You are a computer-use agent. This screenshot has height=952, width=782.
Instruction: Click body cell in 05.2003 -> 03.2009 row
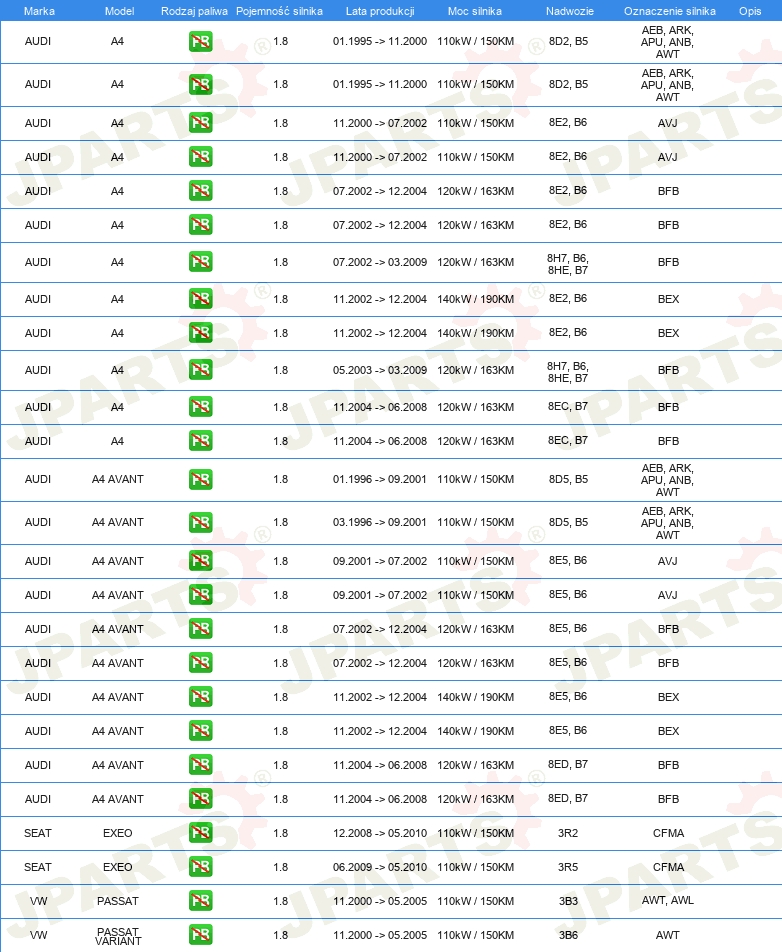[568, 372]
